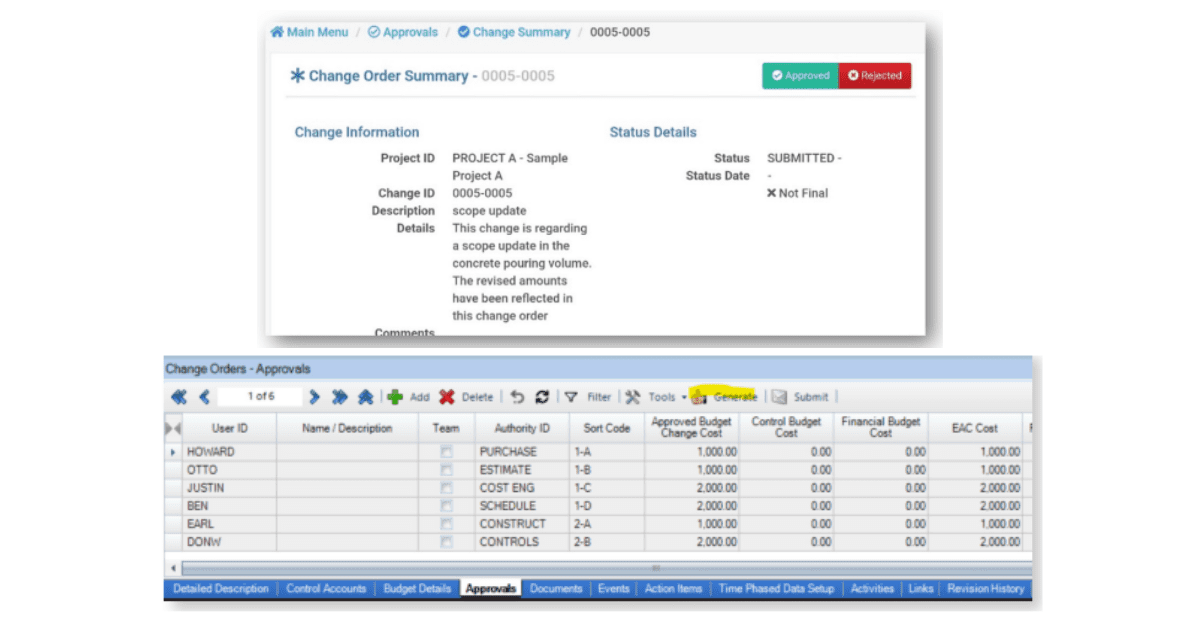Click the Generate icon in toolbar
The width and height of the screenshot is (1200, 627).
click(699, 397)
